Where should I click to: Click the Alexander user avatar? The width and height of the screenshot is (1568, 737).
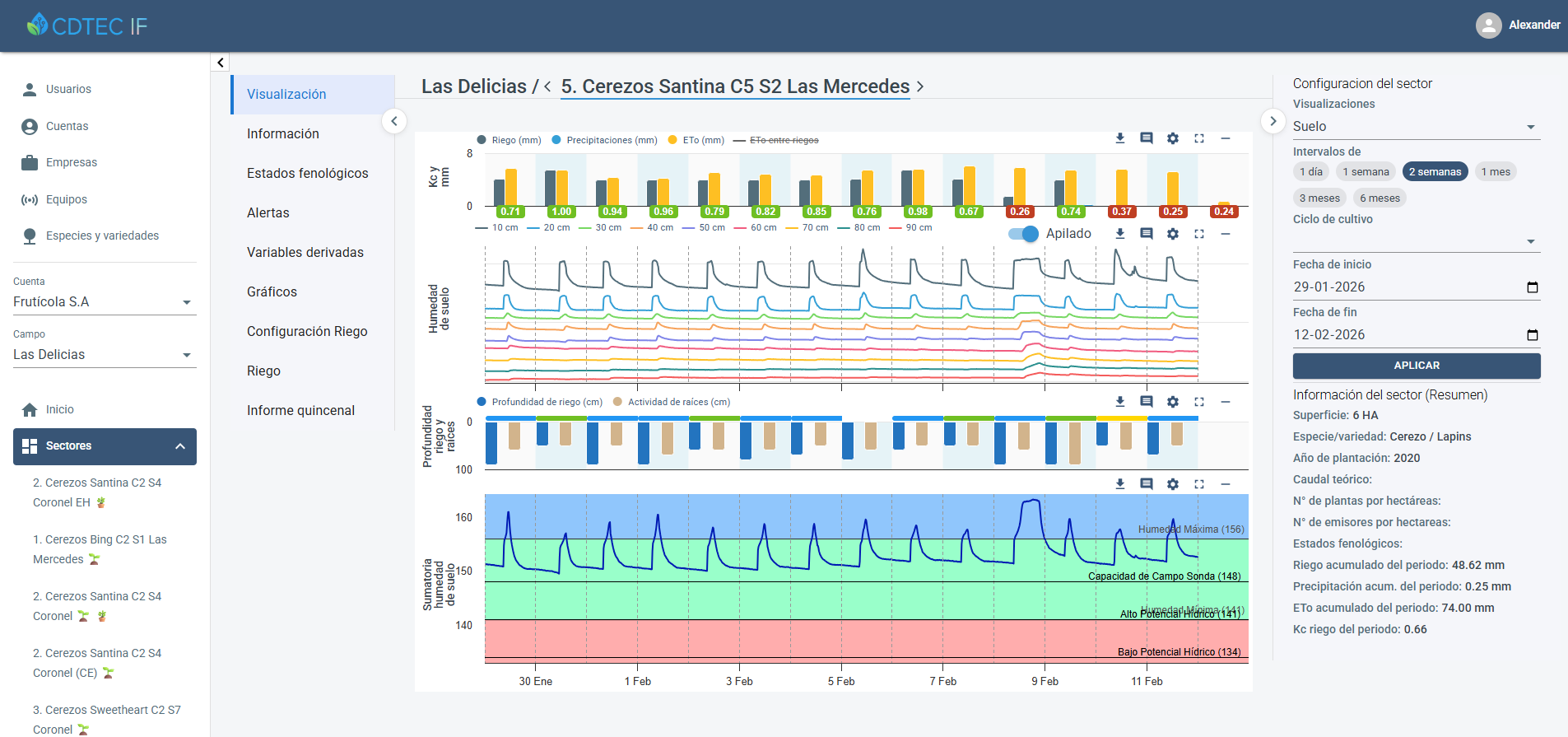[x=1488, y=26]
